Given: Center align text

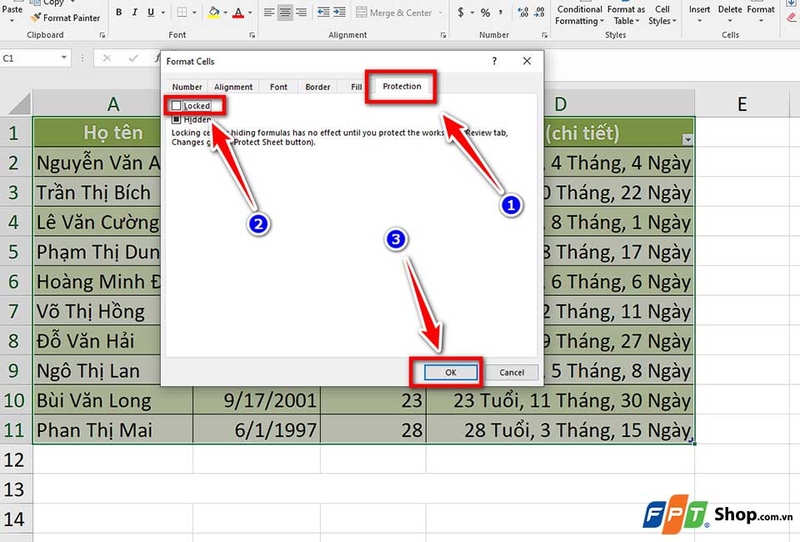Looking at the screenshot, I should pos(285,12).
